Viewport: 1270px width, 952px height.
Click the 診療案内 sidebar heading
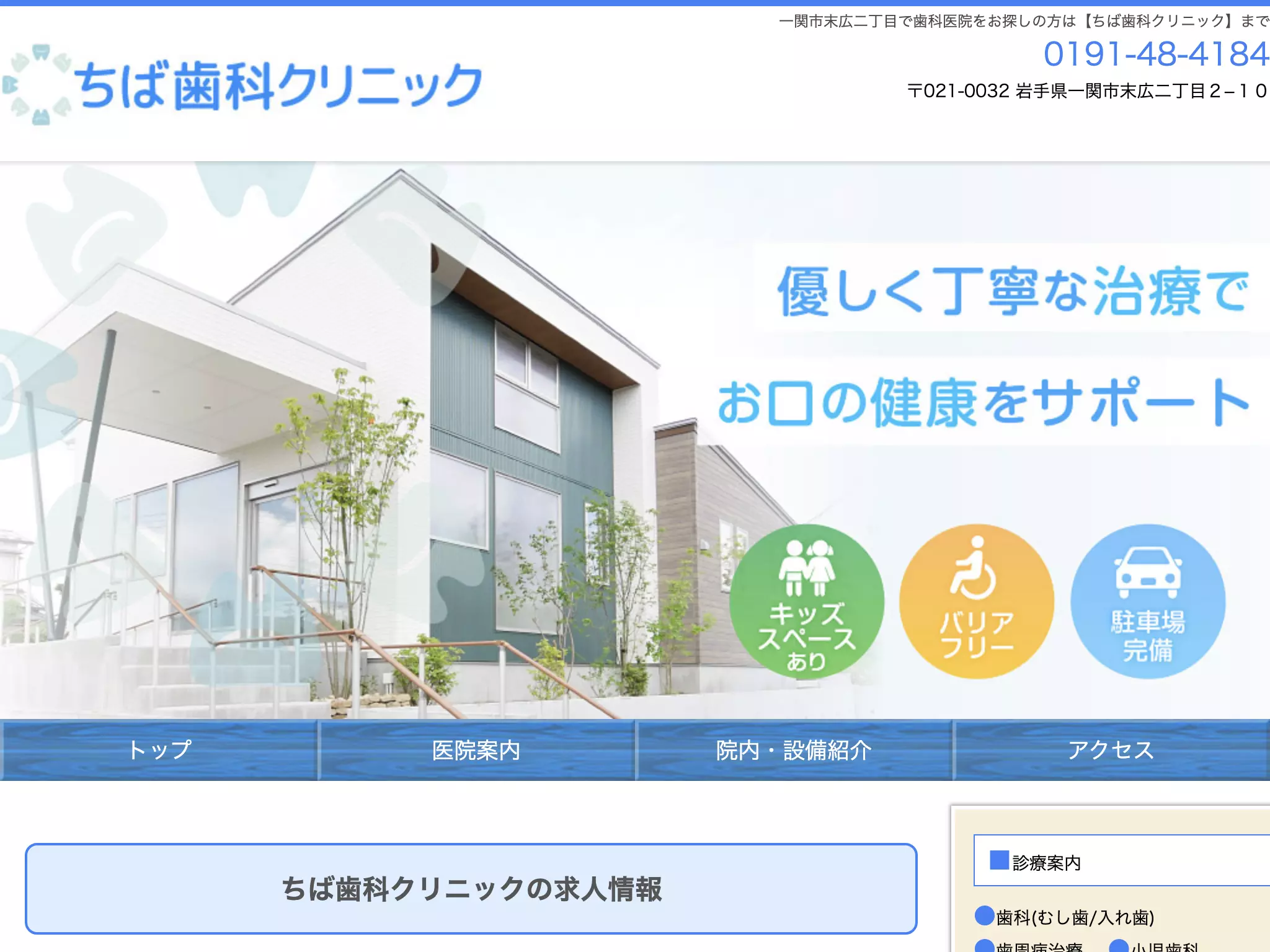tap(1122, 861)
